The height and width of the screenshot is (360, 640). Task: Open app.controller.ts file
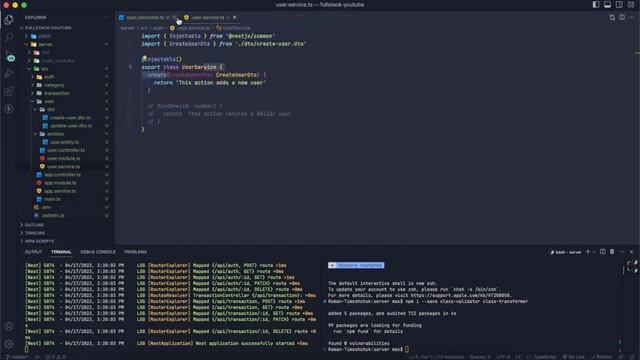(62, 175)
